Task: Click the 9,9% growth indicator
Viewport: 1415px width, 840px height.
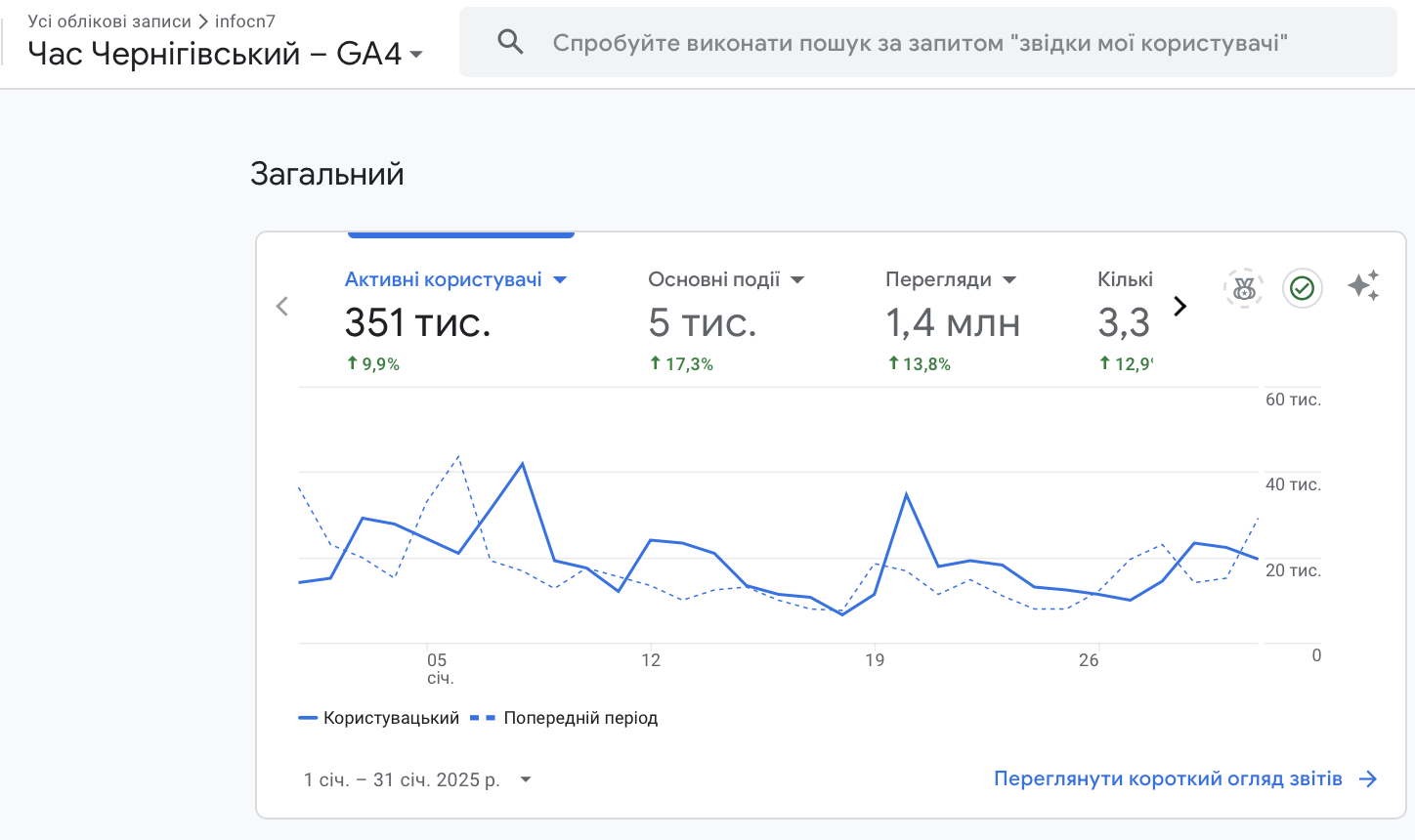Action: coord(373,363)
